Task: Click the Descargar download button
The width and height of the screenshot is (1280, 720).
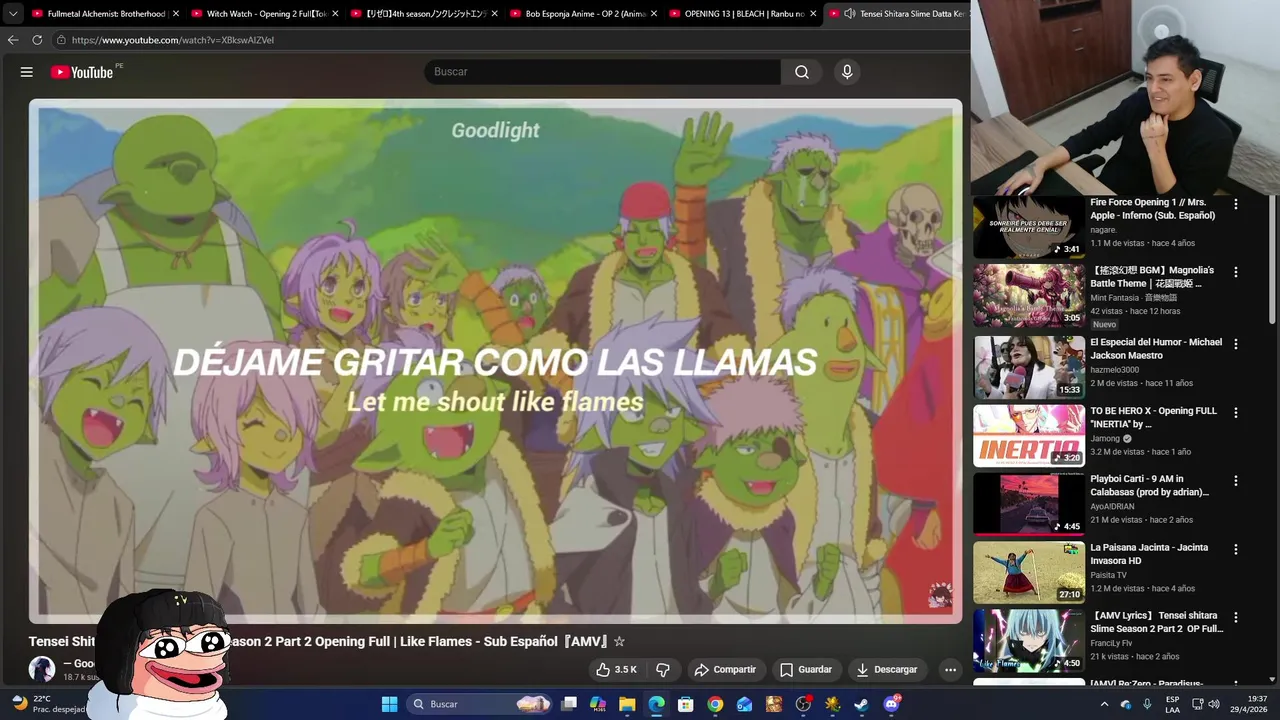Action: [x=887, y=670]
